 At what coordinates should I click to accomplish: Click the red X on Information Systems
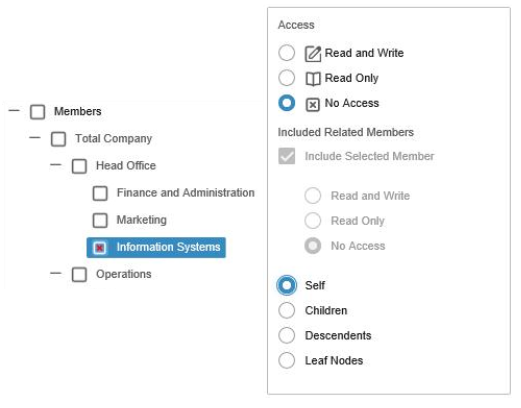pyautogui.click(x=100, y=248)
